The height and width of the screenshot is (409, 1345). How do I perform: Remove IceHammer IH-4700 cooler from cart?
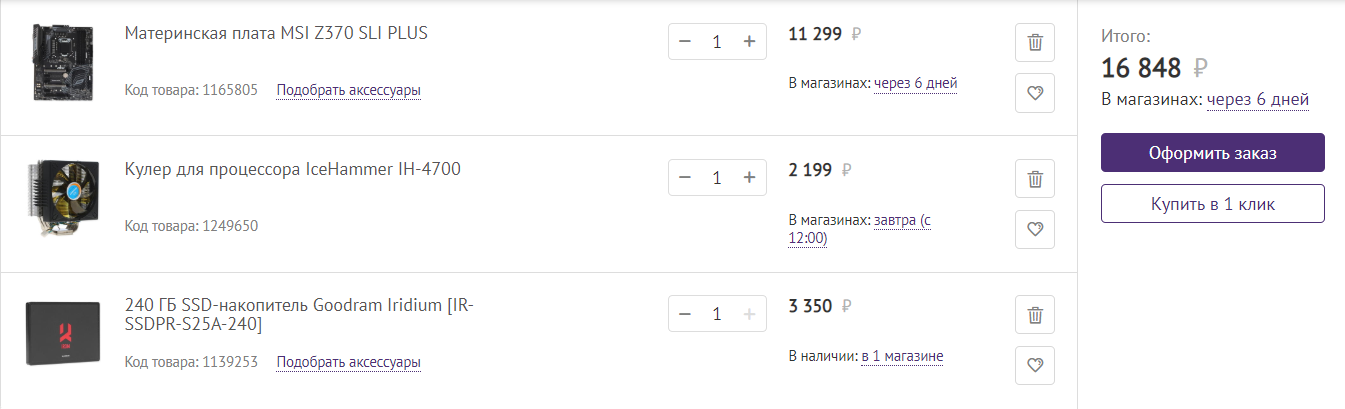tap(1035, 180)
